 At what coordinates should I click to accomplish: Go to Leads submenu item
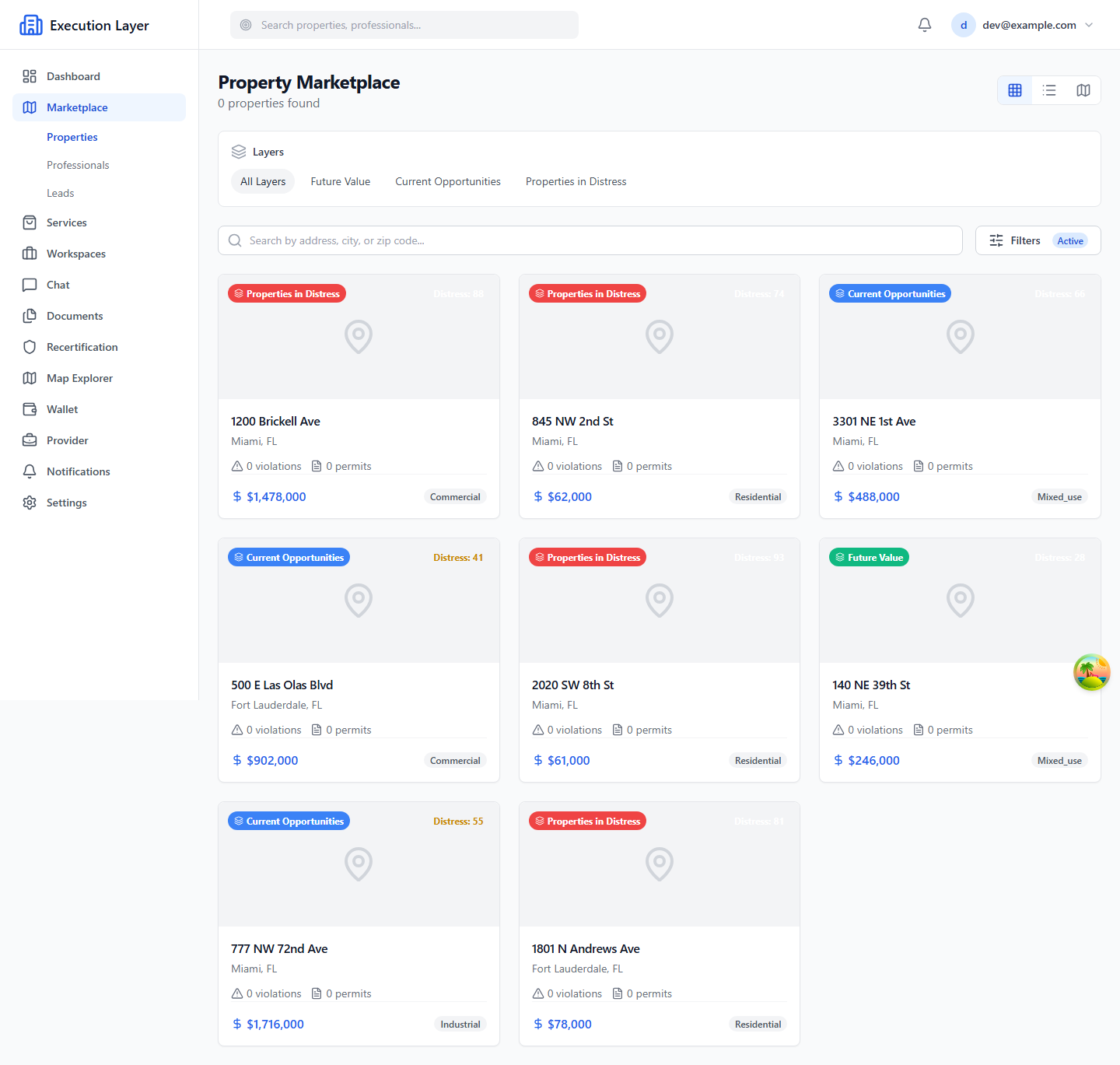(x=61, y=193)
